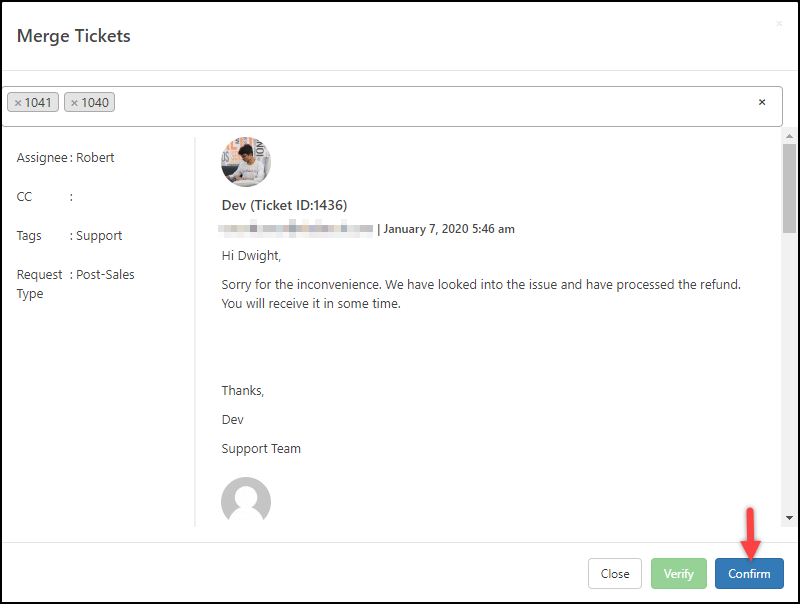The width and height of the screenshot is (800, 604).
Task: Click the scrollbar up arrow
Action: click(x=789, y=136)
